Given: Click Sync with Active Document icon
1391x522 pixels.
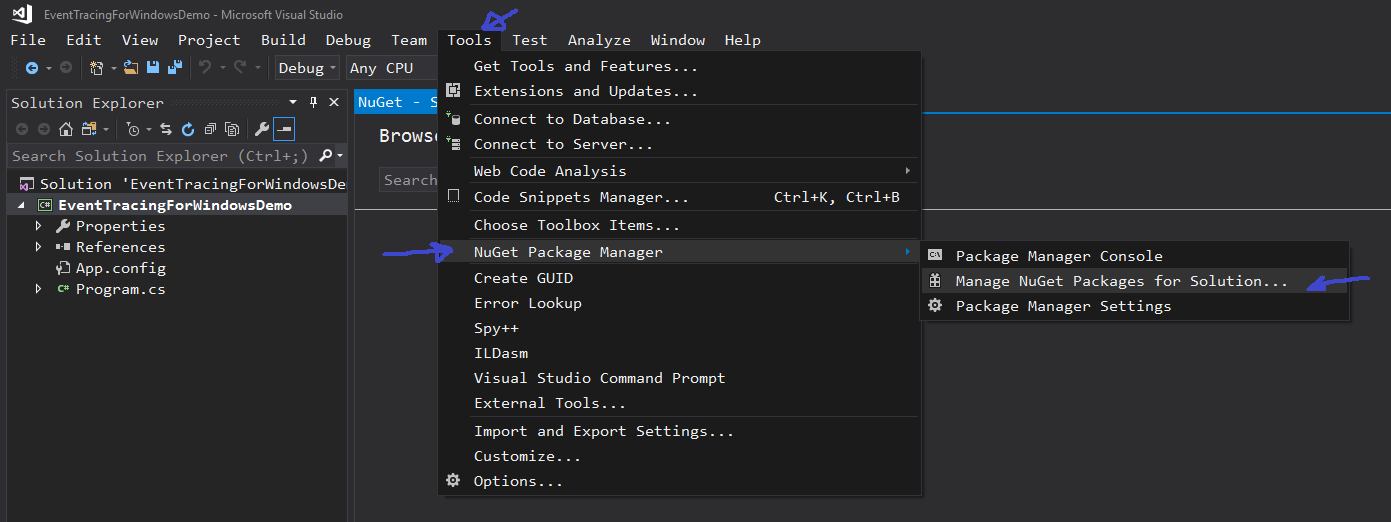Looking at the screenshot, I should click(166, 129).
